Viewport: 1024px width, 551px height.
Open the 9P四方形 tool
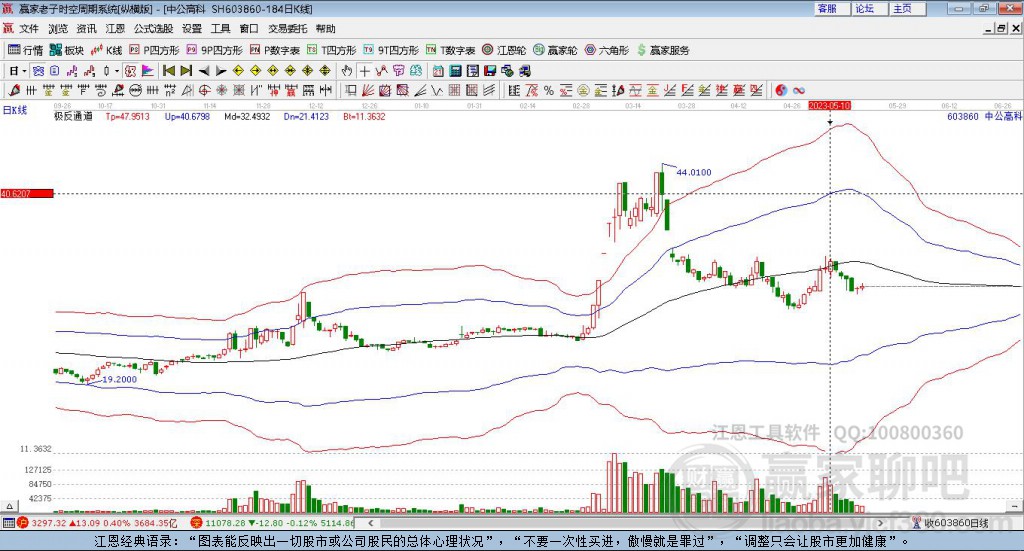215,50
